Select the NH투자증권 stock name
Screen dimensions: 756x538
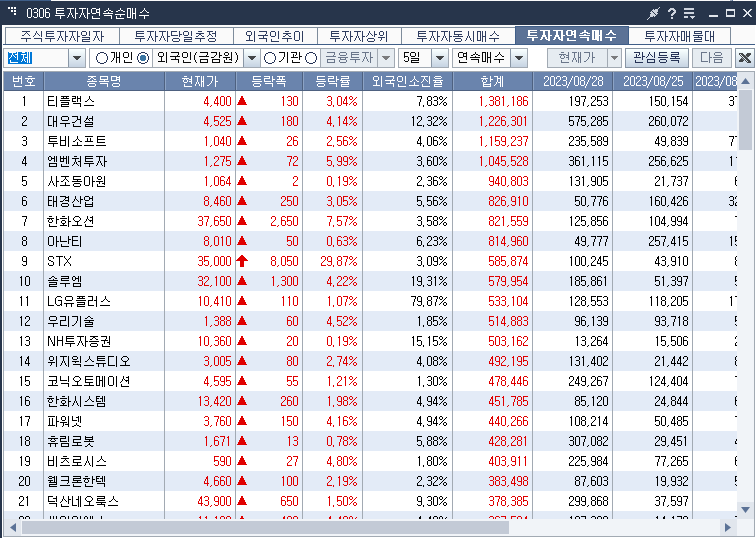coord(79,341)
